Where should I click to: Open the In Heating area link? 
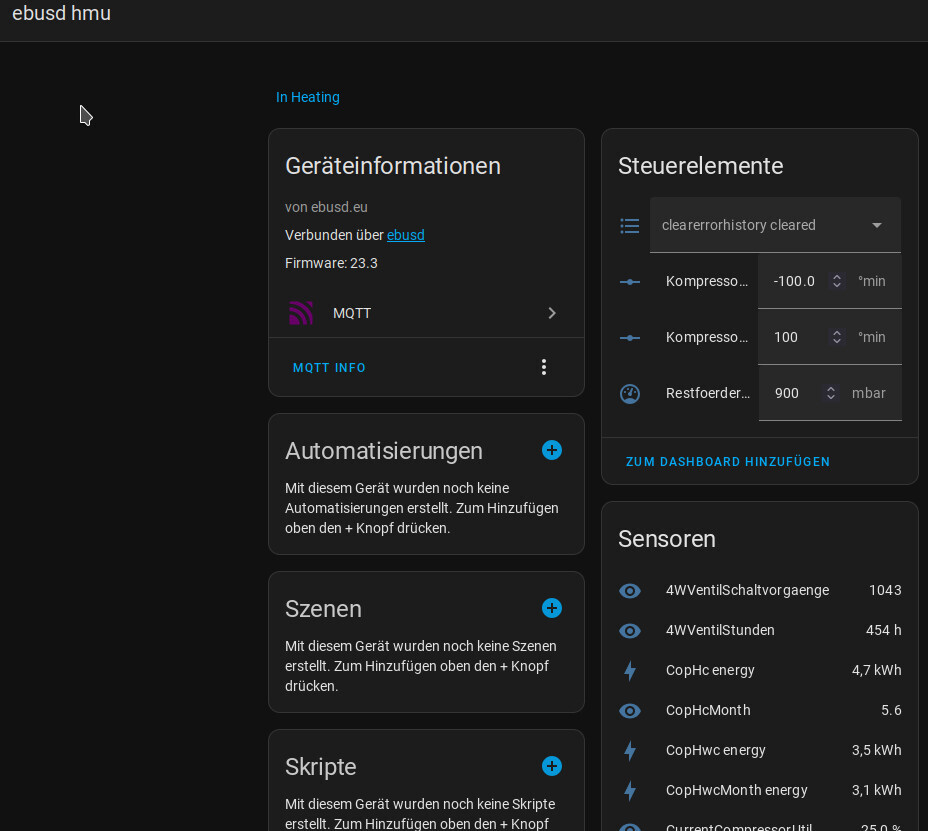[308, 97]
